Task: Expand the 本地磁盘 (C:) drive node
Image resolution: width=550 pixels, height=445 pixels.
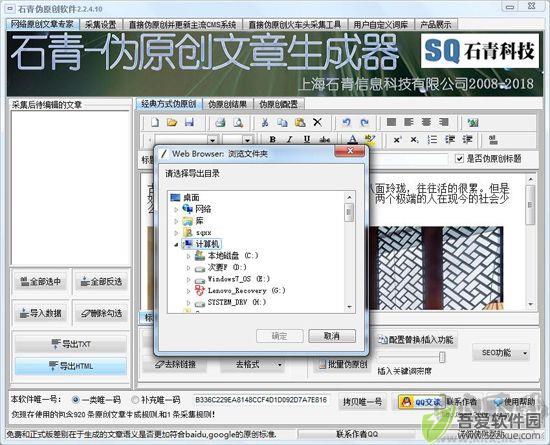Action: tap(188, 256)
